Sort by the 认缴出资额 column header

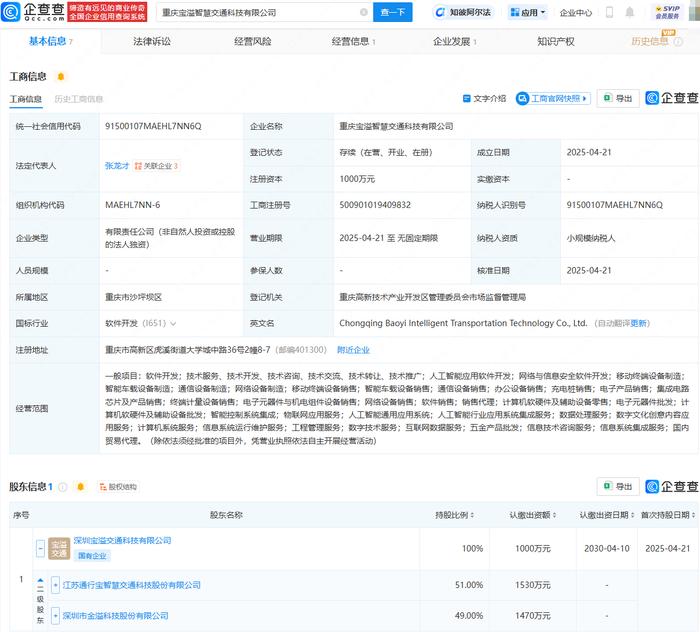pos(533,515)
